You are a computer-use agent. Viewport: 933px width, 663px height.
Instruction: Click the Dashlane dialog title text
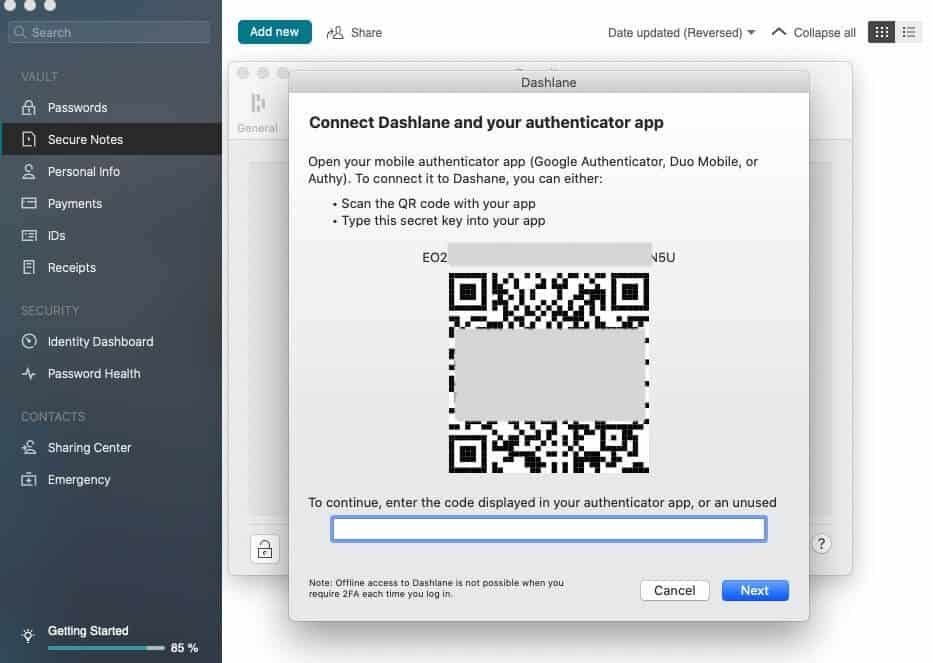point(549,83)
